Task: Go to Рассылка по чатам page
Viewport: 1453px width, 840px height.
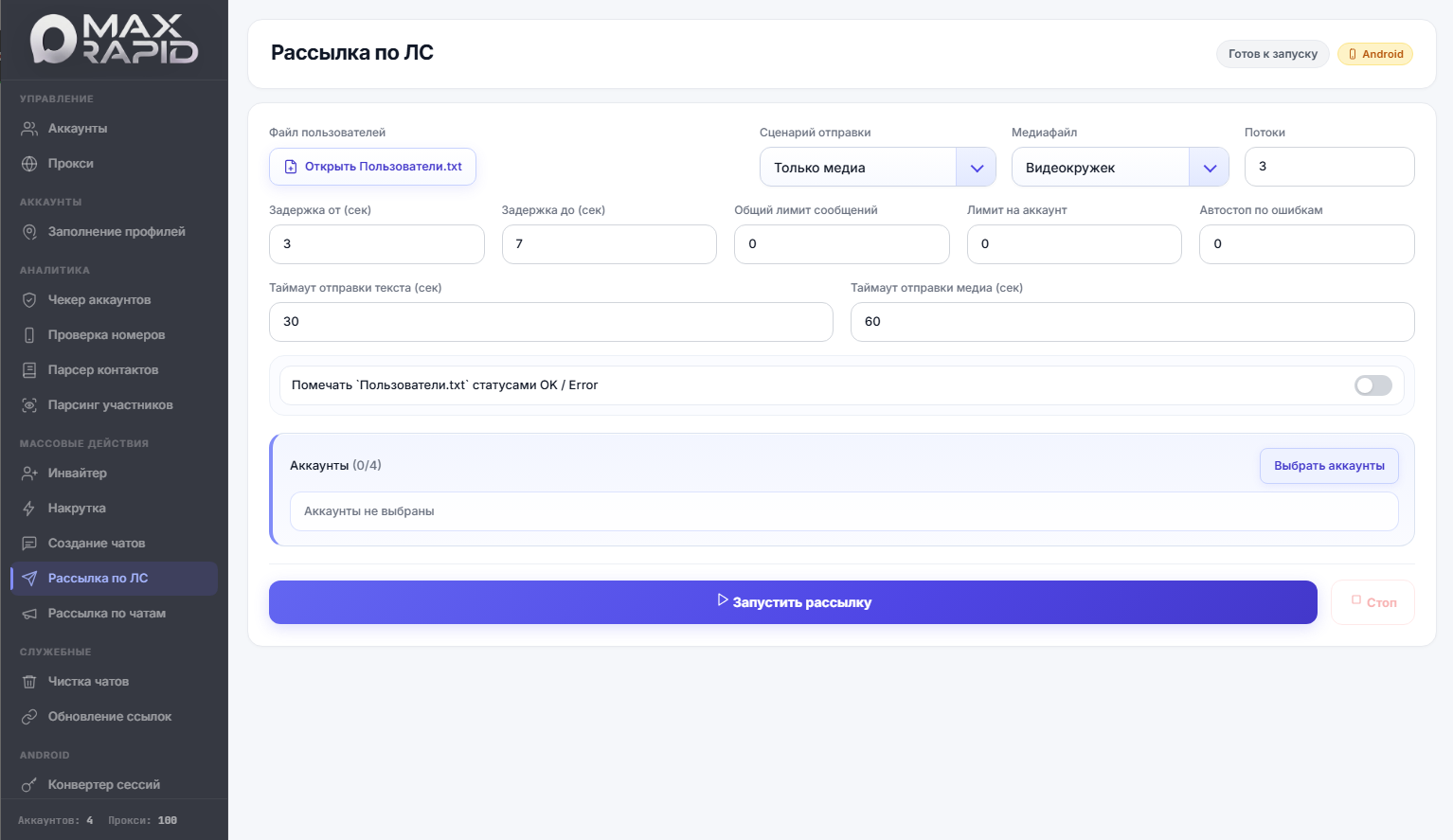Action: coord(106,614)
